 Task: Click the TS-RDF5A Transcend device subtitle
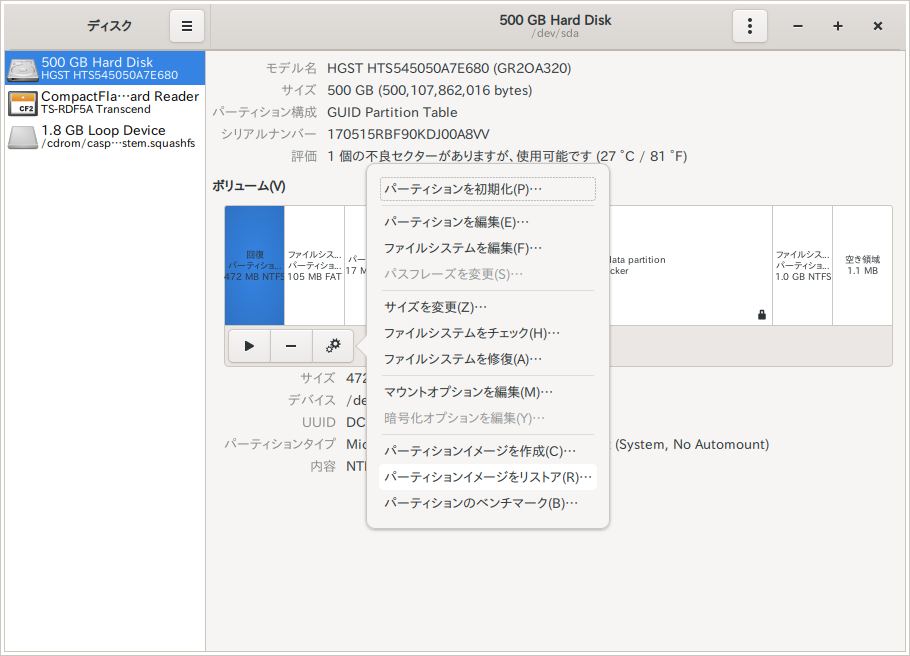click(96, 109)
